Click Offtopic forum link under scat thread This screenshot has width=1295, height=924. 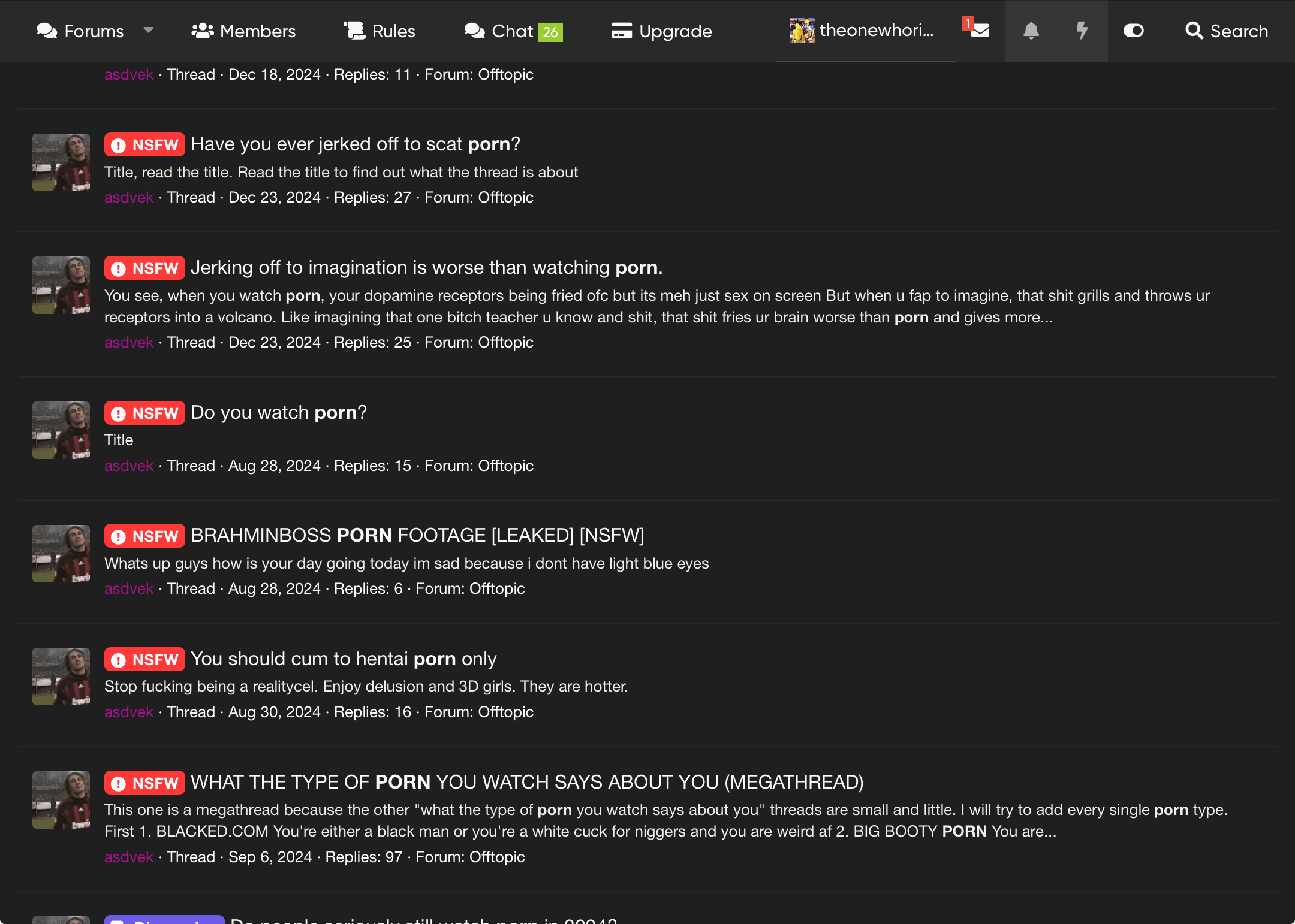[505, 197]
